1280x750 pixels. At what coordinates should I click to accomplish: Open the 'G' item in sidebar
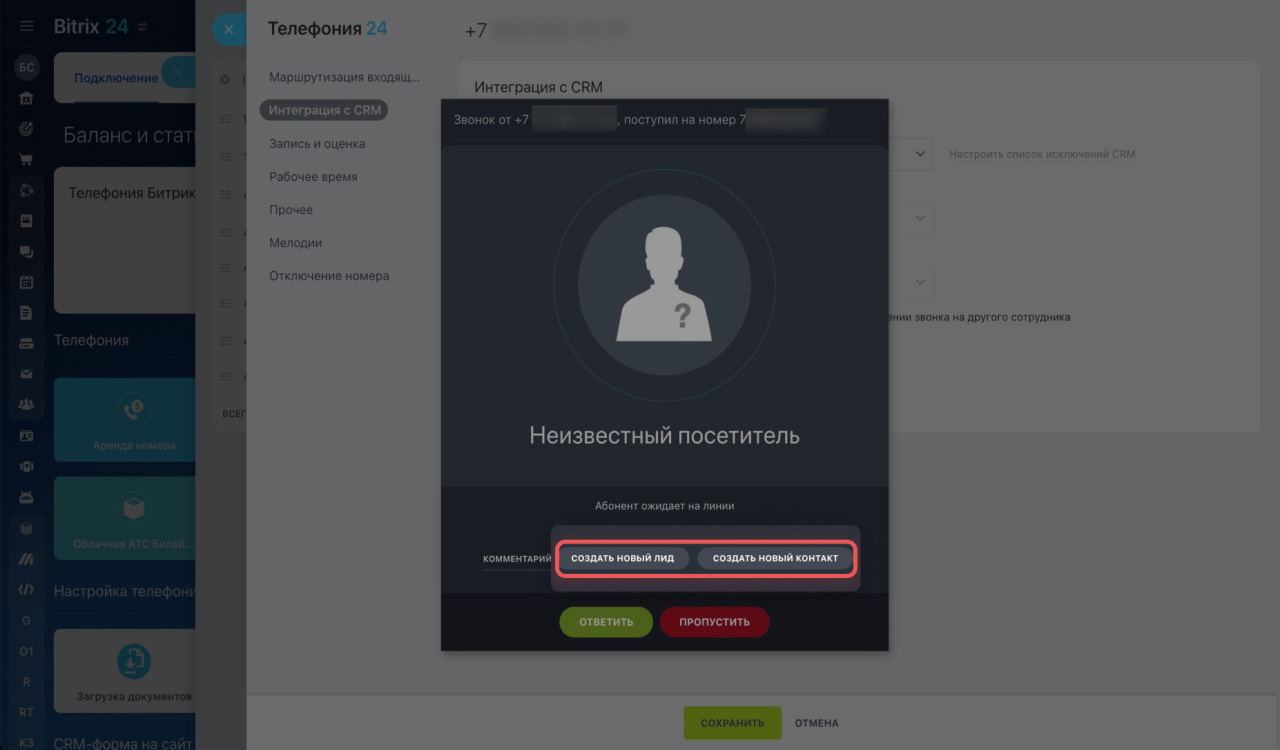point(27,620)
